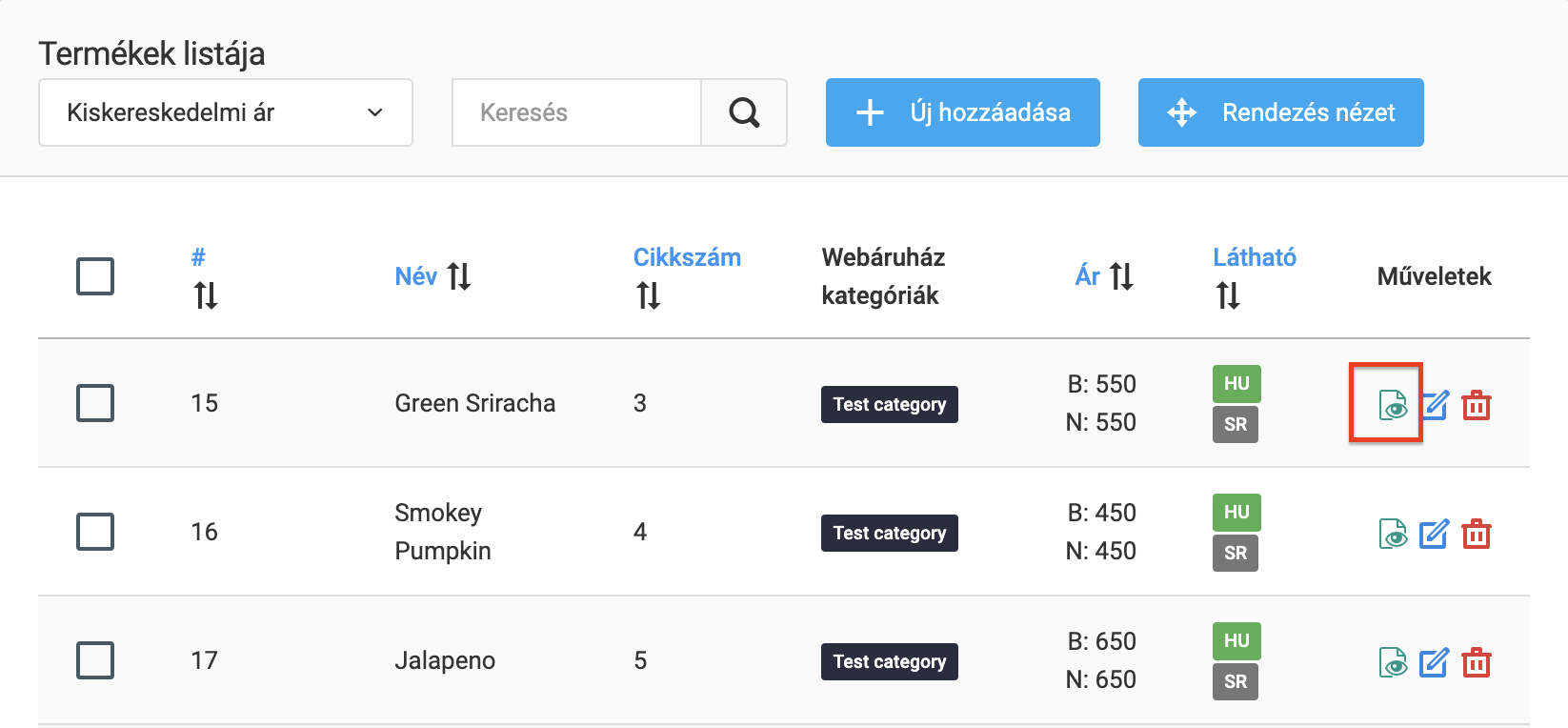Open the Kiskereskedelmi ár dropdown

[225, 111]
